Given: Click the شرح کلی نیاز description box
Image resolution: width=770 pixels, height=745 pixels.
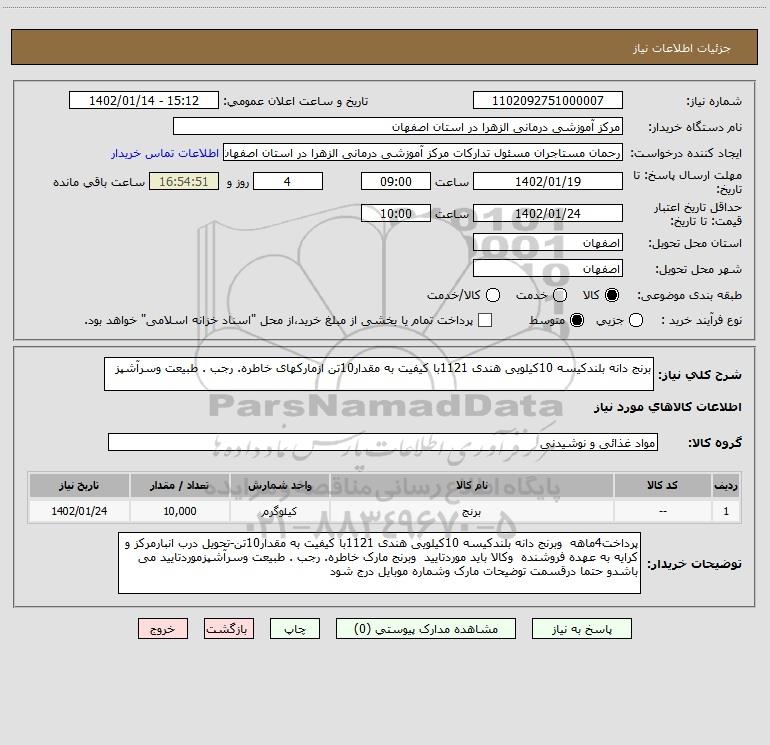Looking at the screenshot, I should click(x=379, y=374).
